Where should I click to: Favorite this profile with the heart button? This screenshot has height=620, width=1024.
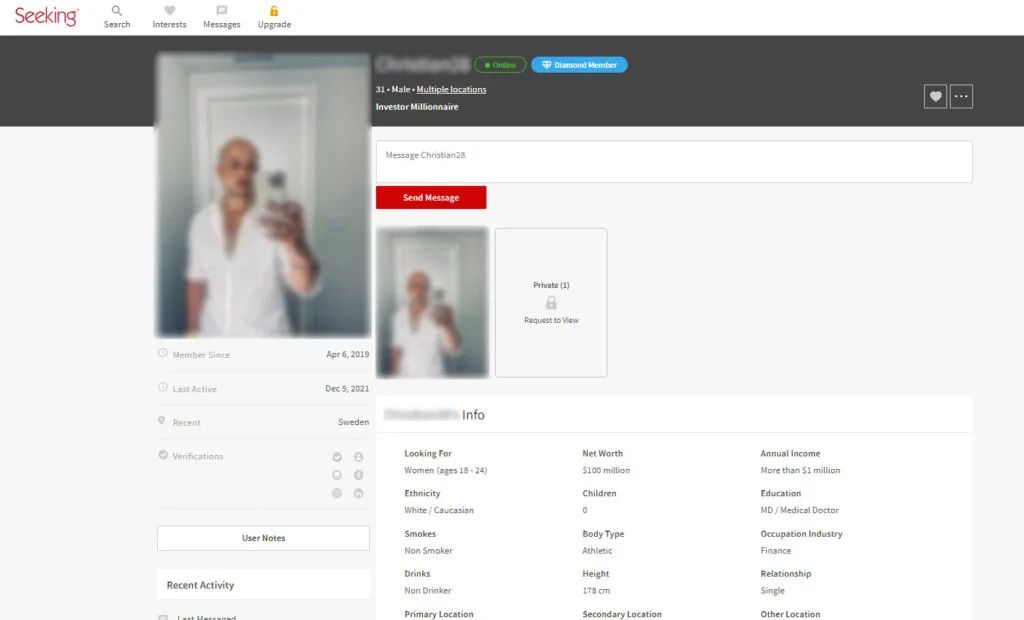935,97
